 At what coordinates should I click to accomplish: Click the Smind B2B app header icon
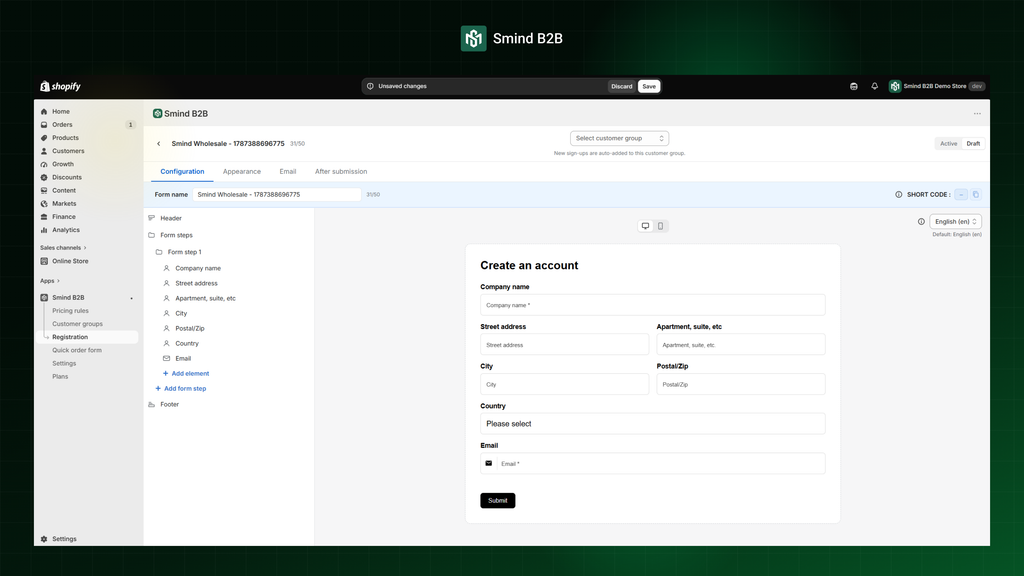[x=157, y=114]
